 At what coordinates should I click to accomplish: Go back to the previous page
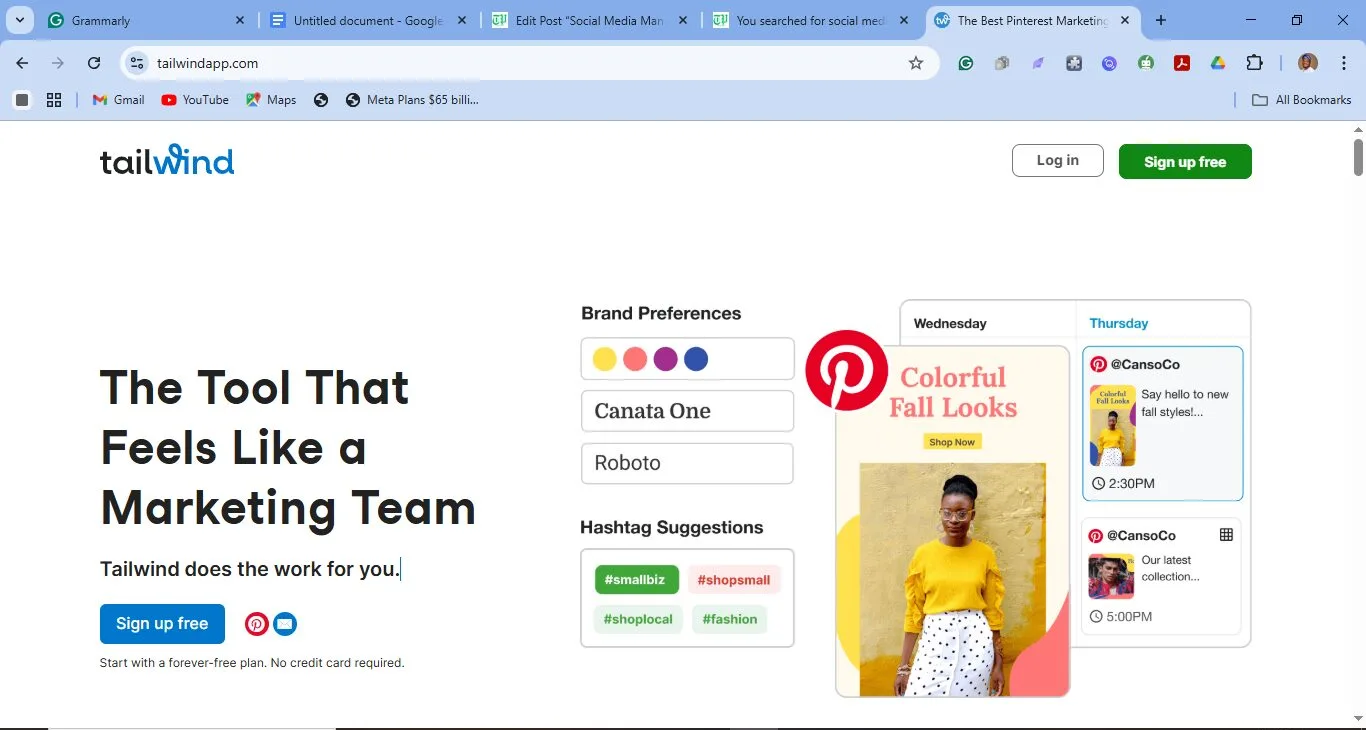point(22,63)
